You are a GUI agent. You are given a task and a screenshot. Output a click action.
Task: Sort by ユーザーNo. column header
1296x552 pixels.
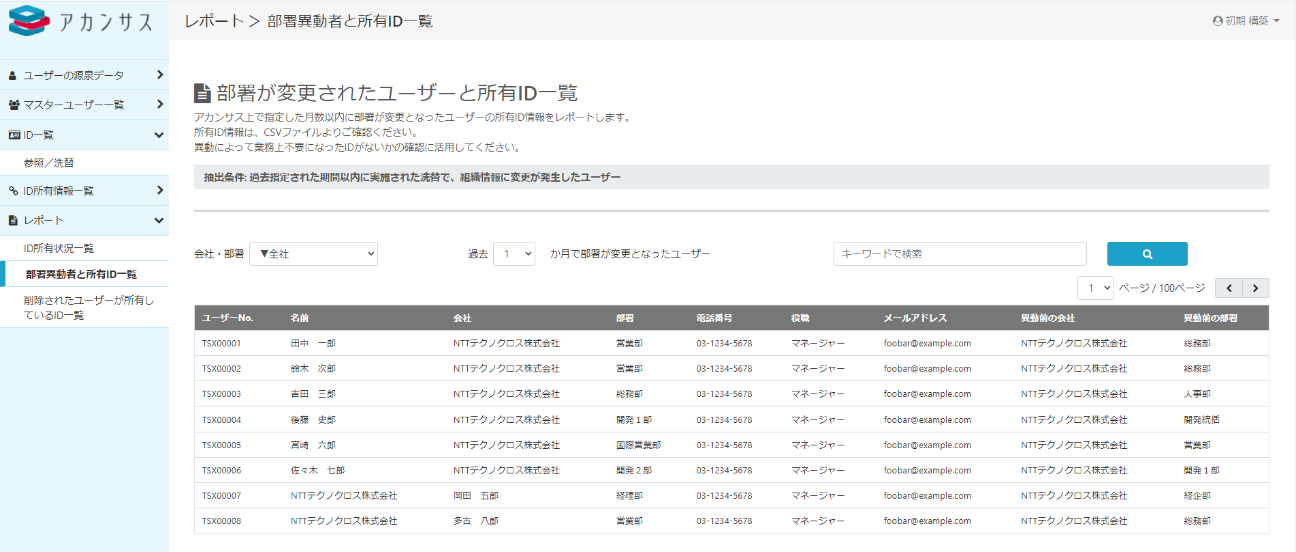(228, 318)
